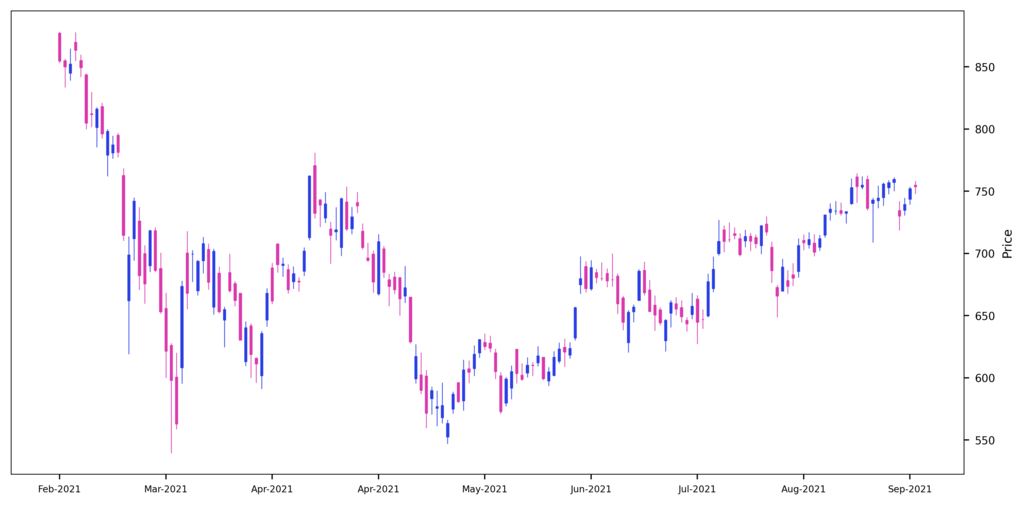Select the 700 price tick label
Viewport: 1024px width, 505px height.
point(984,254)
